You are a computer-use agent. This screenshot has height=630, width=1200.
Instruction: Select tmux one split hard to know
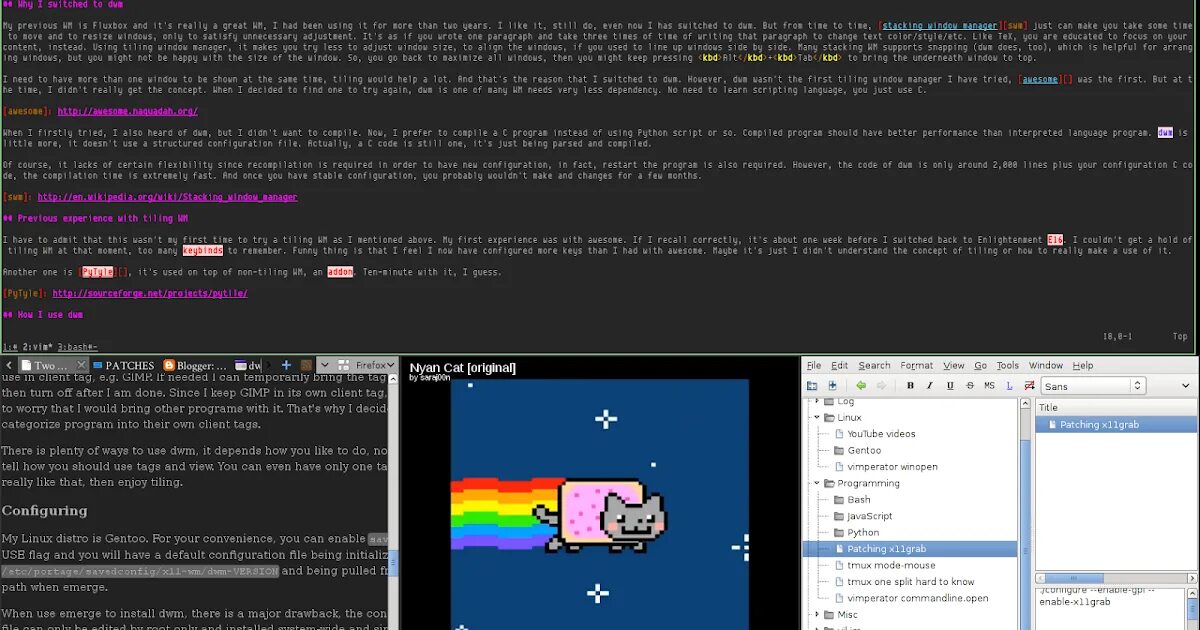click(x=911, y=582)
